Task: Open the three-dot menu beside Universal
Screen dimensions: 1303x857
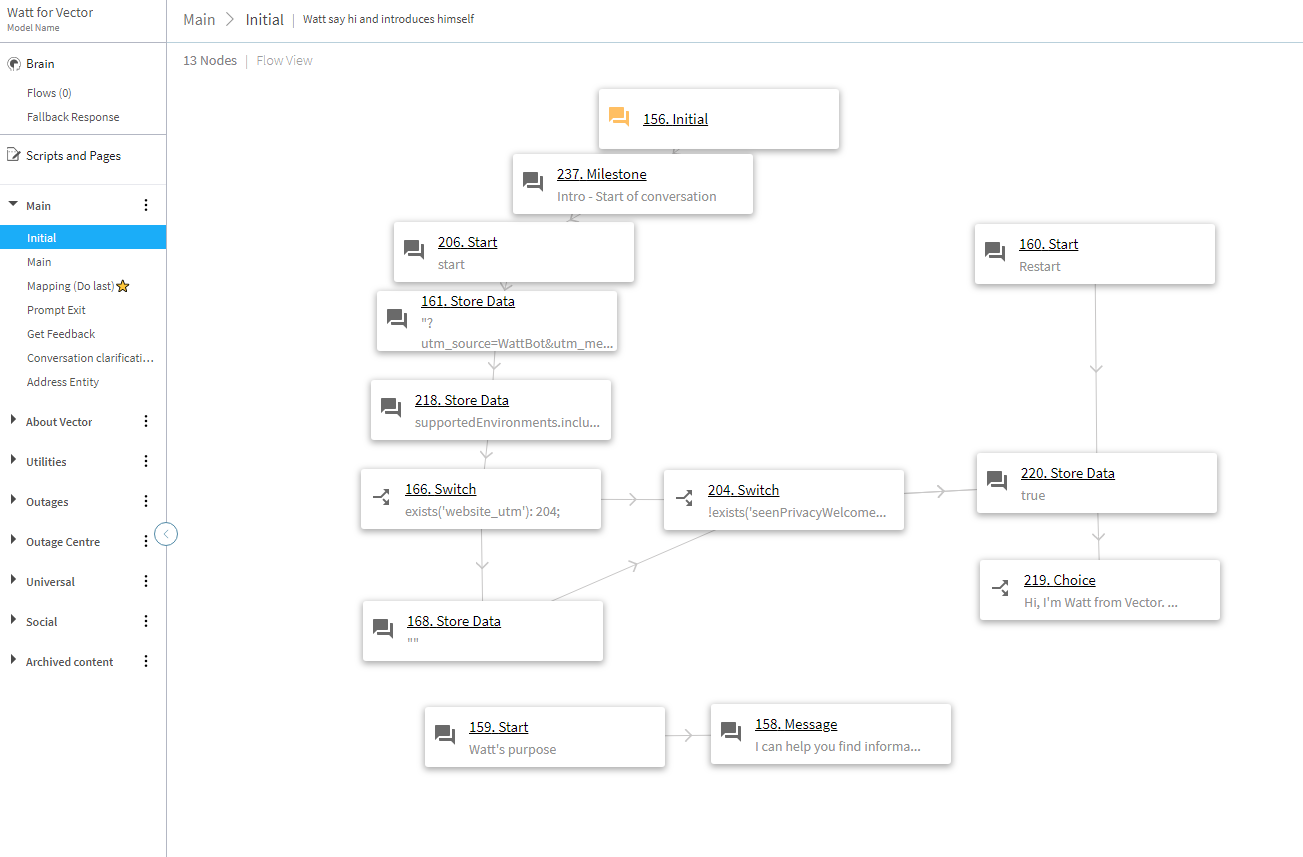Action: (x=146, y=581)
